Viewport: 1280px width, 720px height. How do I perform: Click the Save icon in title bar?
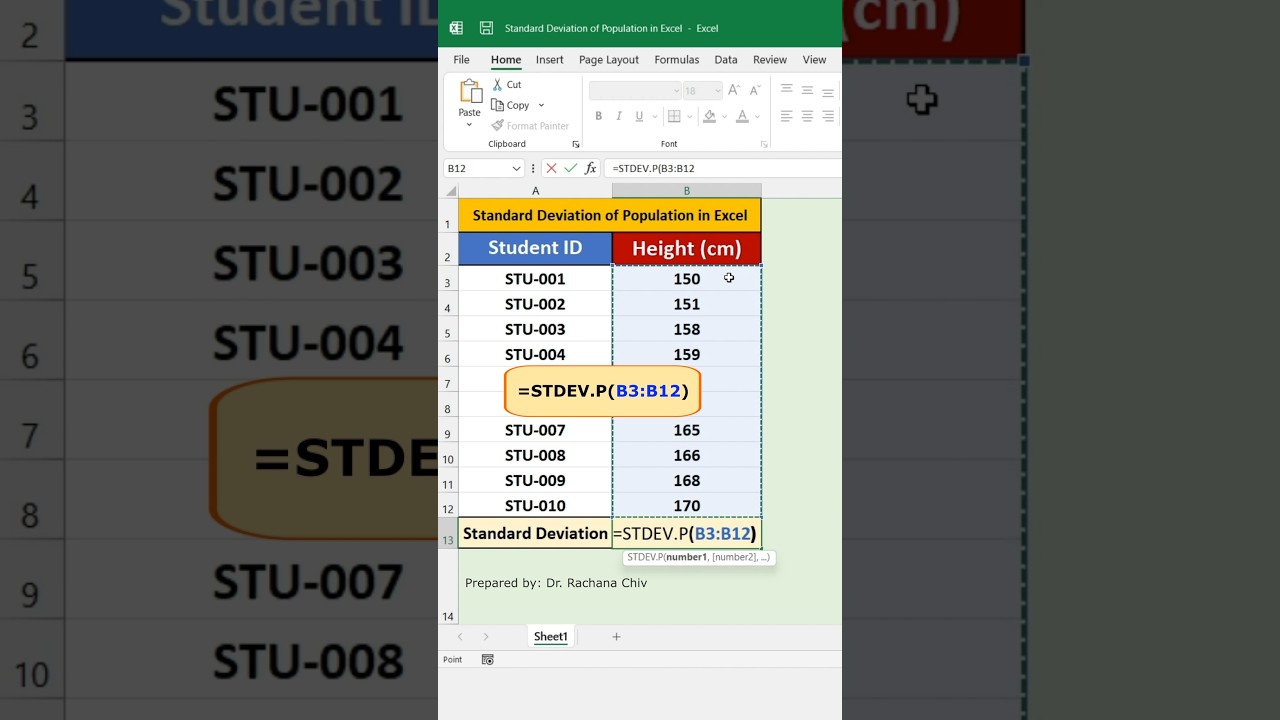[x=486, y=28]
